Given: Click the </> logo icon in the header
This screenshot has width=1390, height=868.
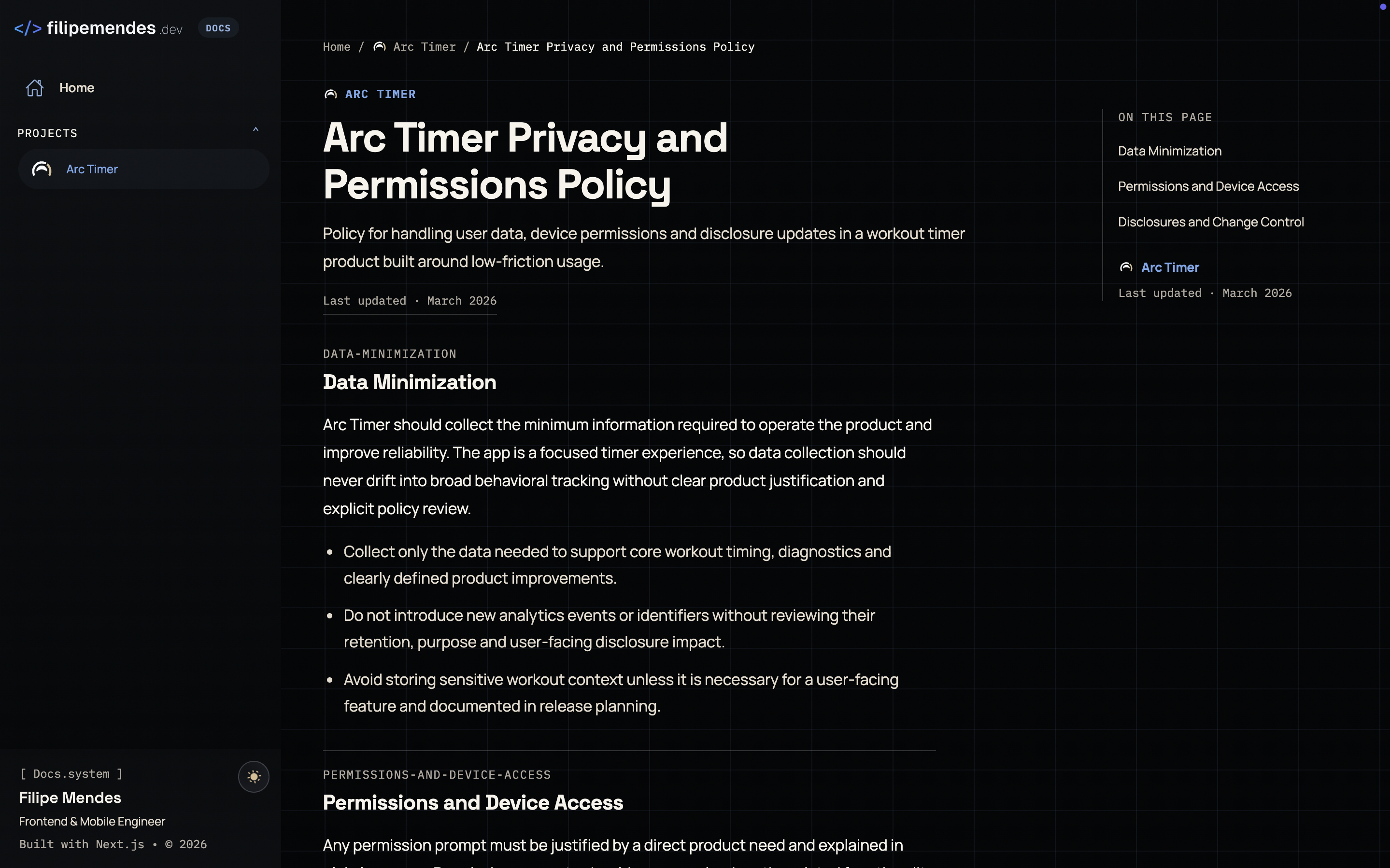Looking at the screenshot, I should click(28, 28).
